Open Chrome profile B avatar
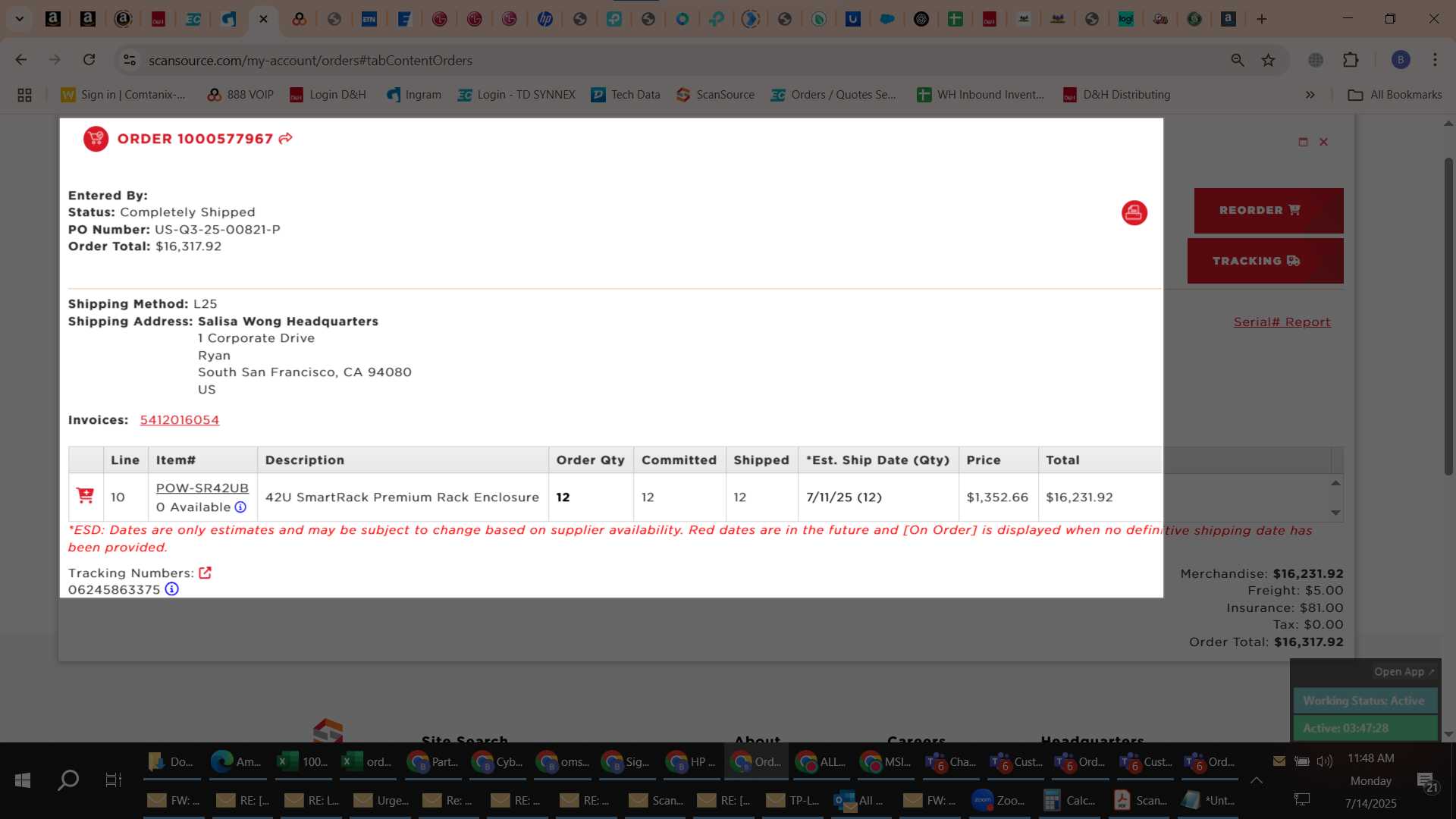The image size is (1456, 819). point(1400,60)
